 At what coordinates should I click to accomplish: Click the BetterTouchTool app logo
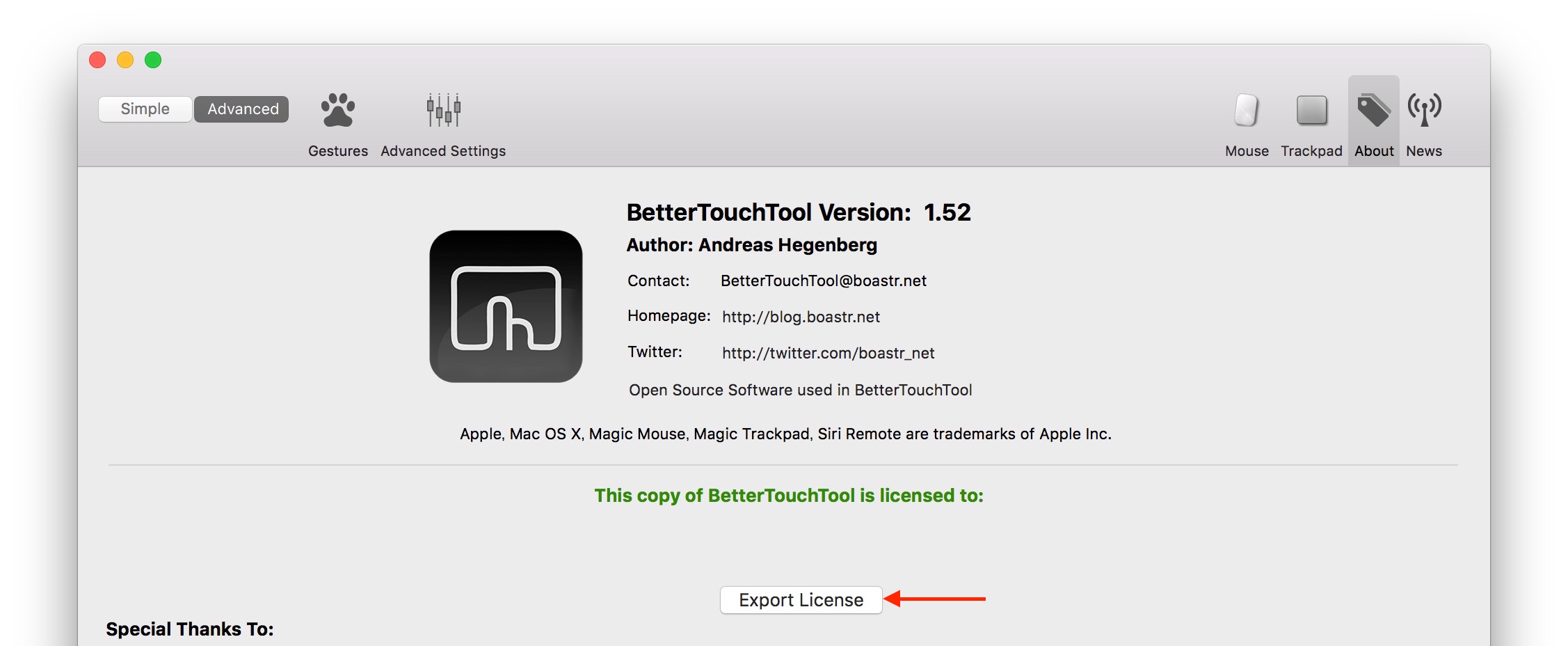click(506, 306)
